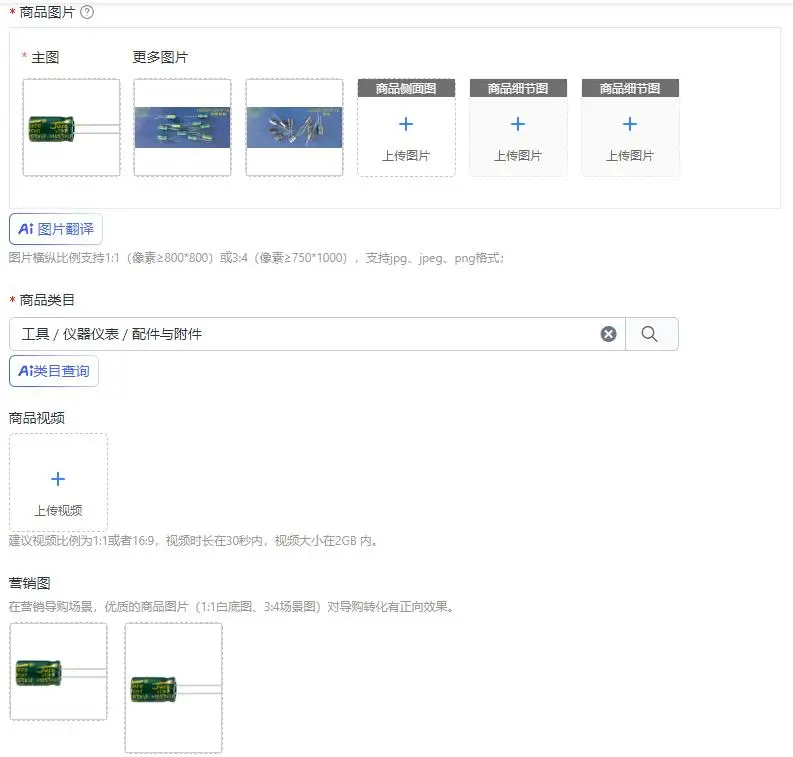This screenshot has height=757, width=793.
Task: Click the 上传视频 upload box
Action: 58,482
